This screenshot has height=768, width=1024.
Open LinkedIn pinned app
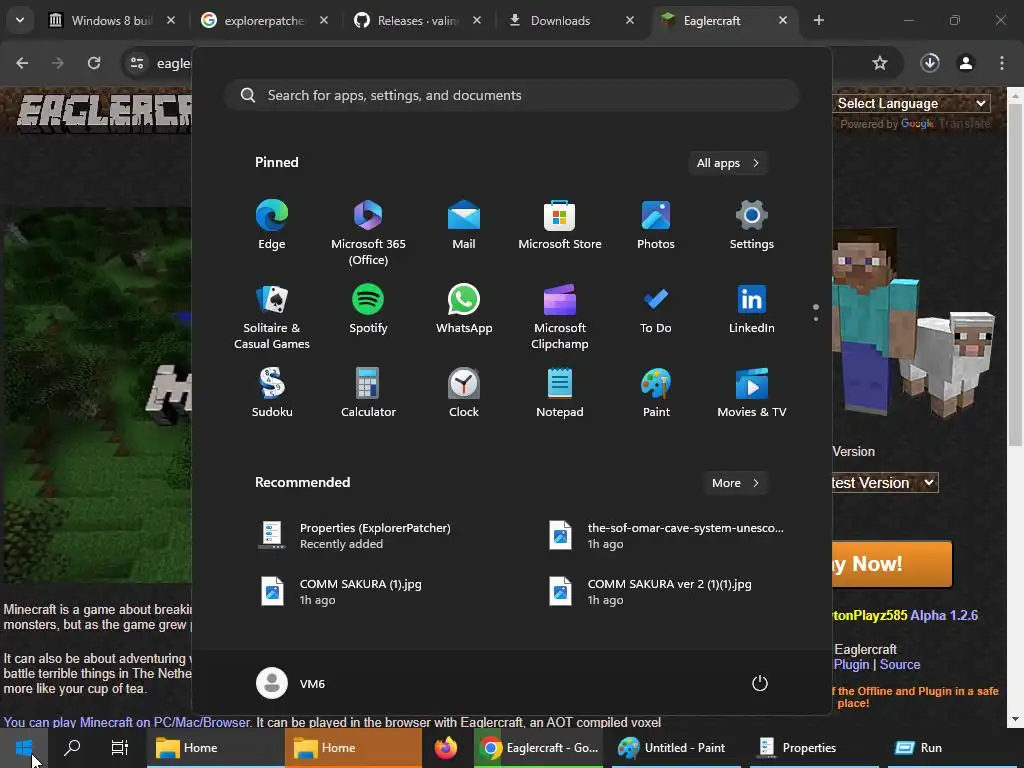pos(752,310)
